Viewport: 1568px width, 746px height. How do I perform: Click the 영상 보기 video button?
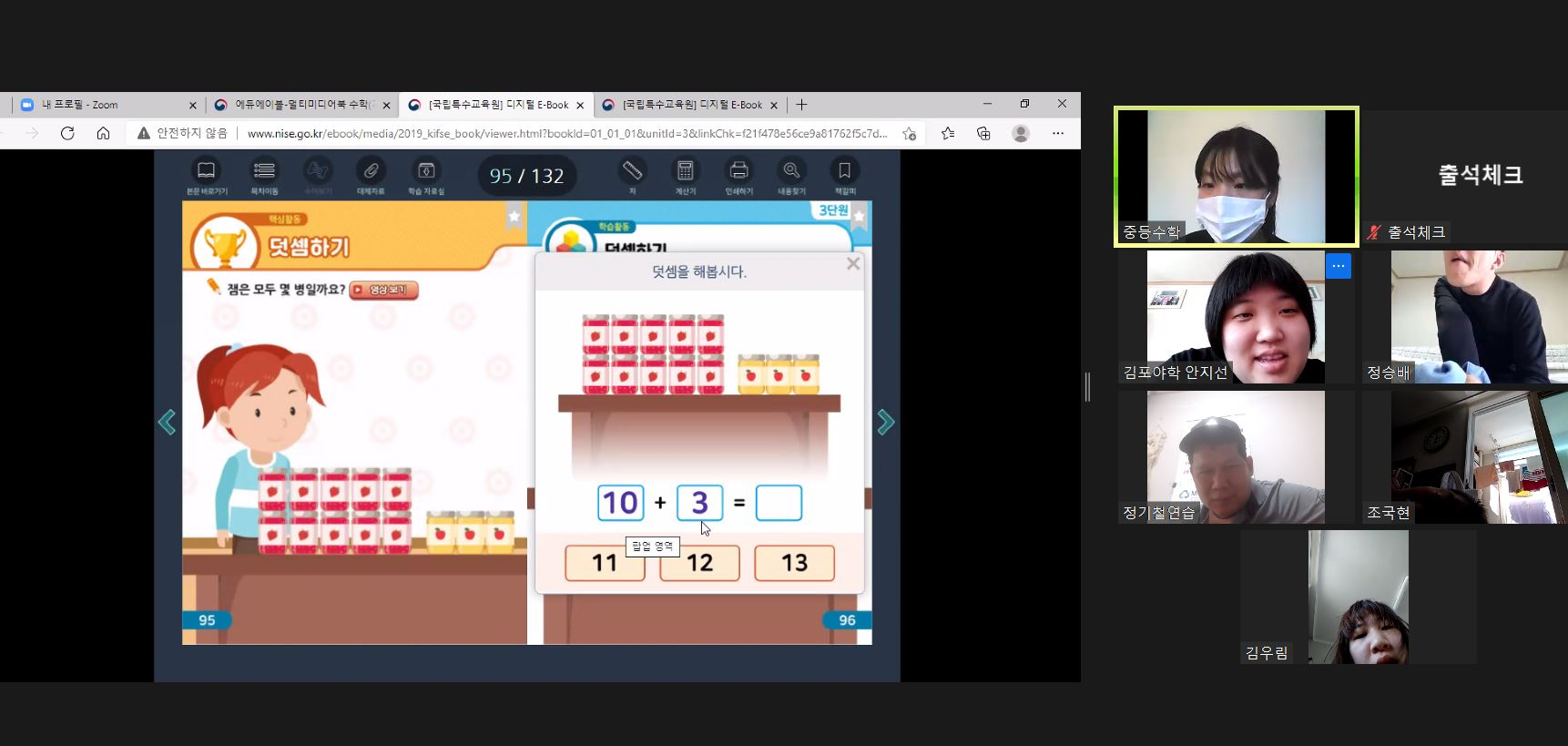pyautogui.click(x=383, y=290)
